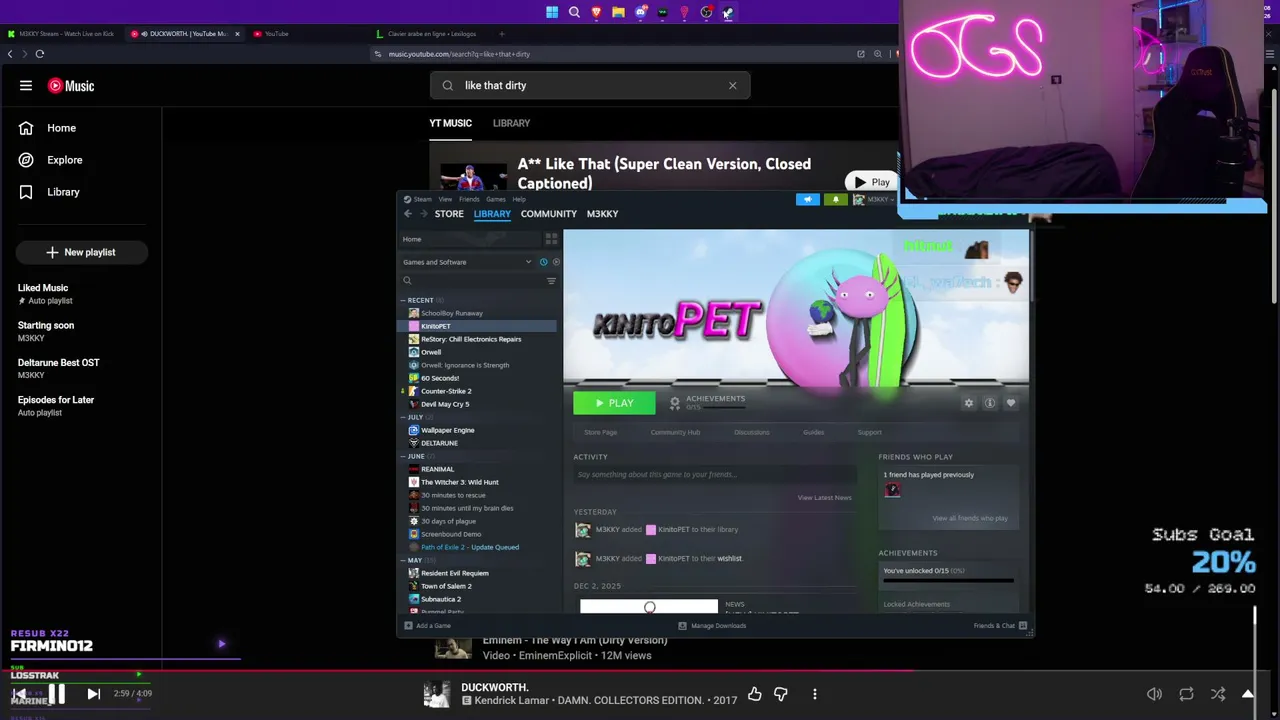
Task: Open the M3KKY profile tab in Steam
Action: pos(602,214)
